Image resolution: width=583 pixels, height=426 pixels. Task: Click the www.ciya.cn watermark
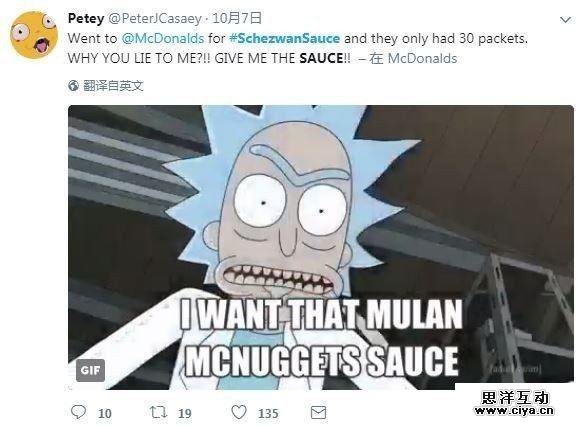coord(514,410)
